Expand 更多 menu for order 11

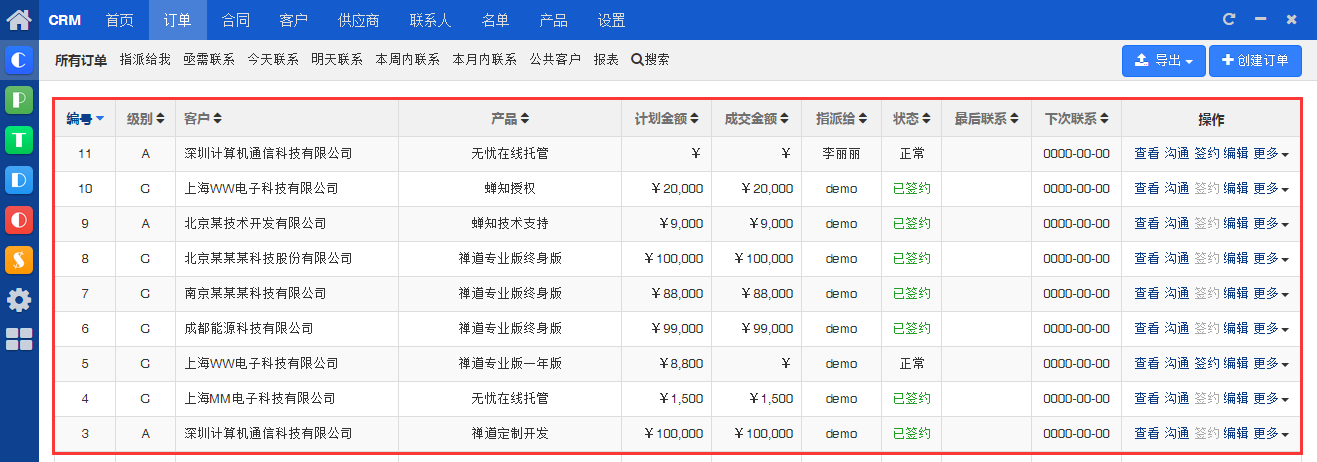(1270, 154)
